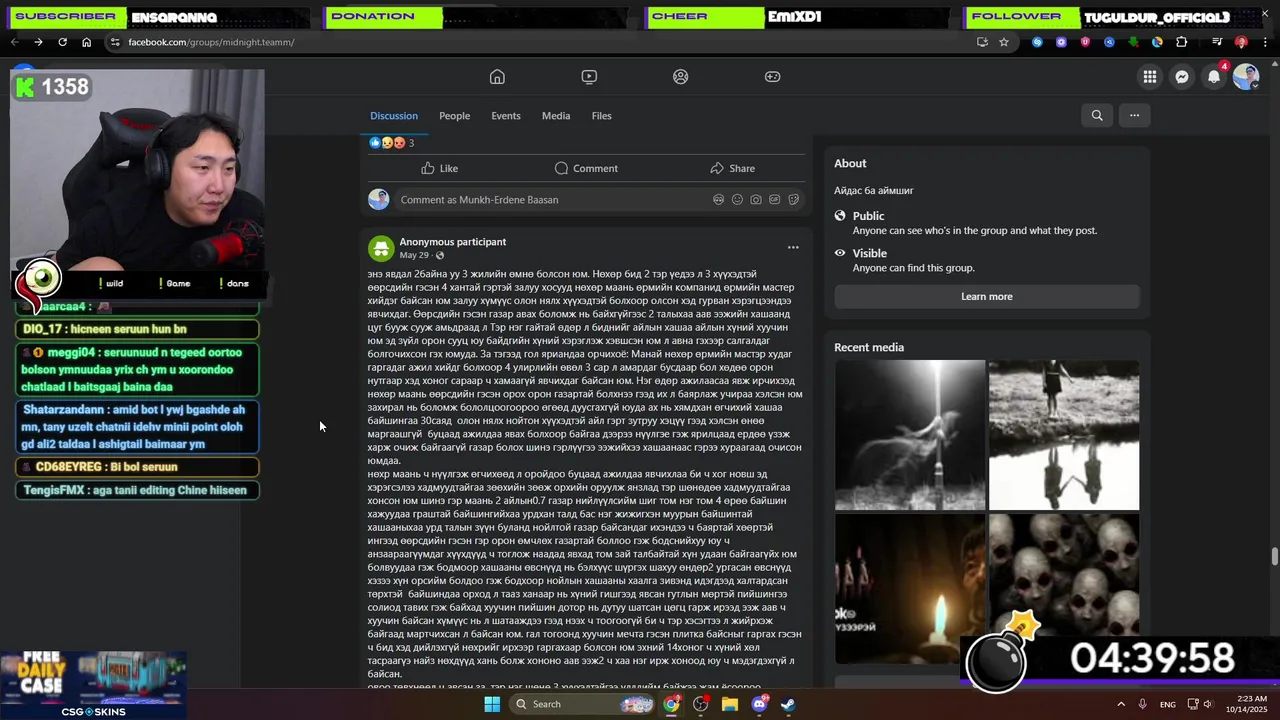Open the extensions puzzle menu

[1182, 42]
